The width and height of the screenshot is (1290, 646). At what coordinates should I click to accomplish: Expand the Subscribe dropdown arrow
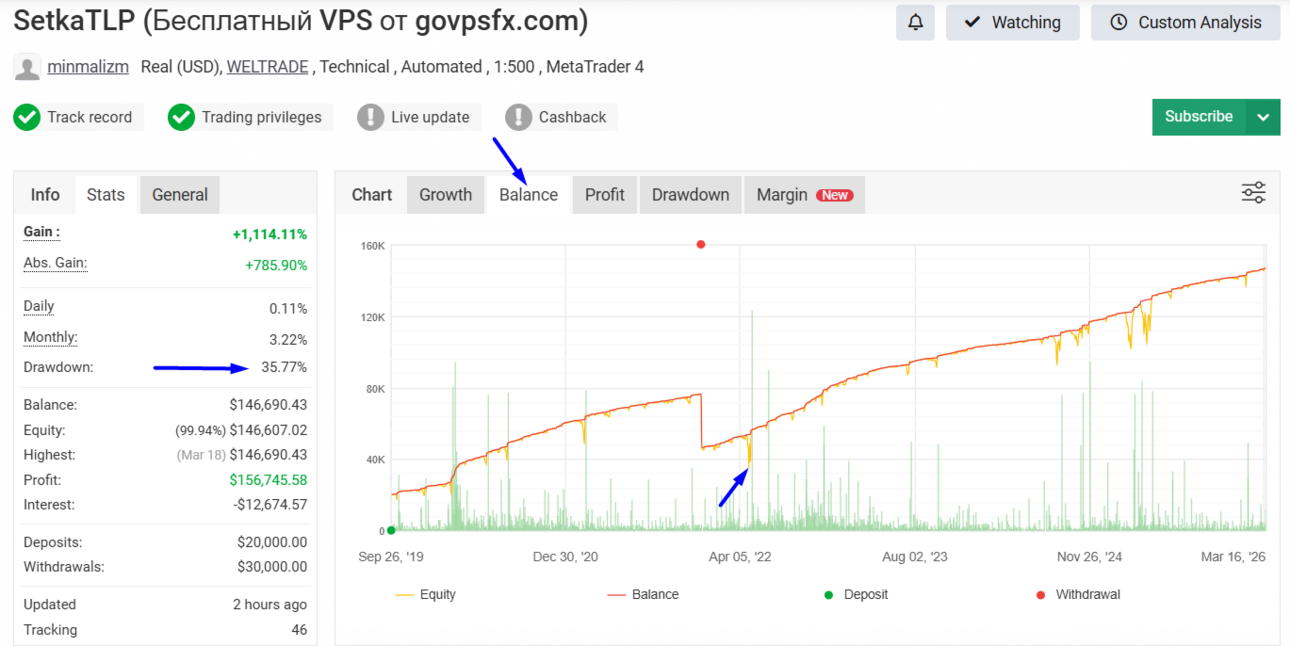[1263, 117]
